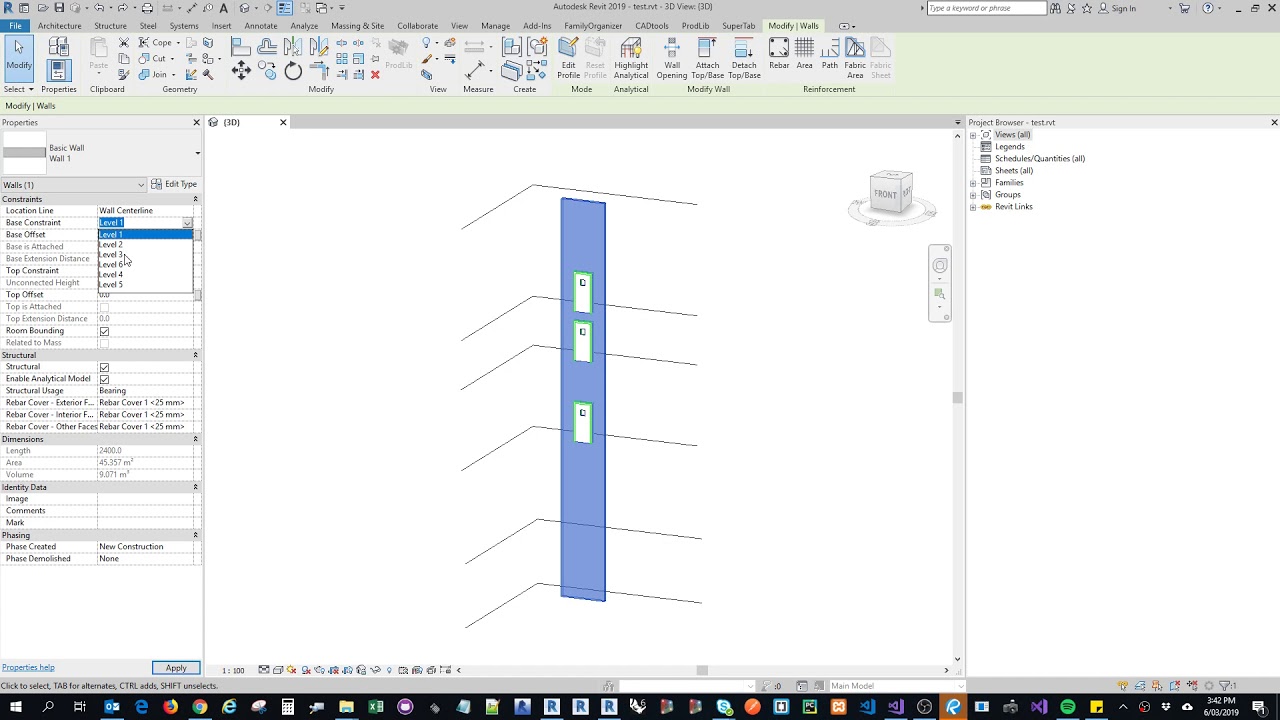Screen dimensions: 1280x720
Task: Expand Revit Links in Project Browser
Action: coord(973,207)
